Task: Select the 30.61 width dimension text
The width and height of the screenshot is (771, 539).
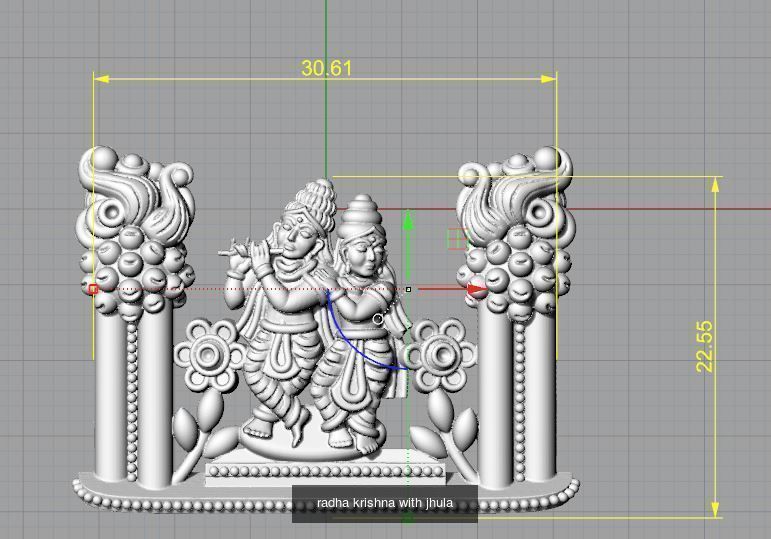Action: click(x=326, y=68)
